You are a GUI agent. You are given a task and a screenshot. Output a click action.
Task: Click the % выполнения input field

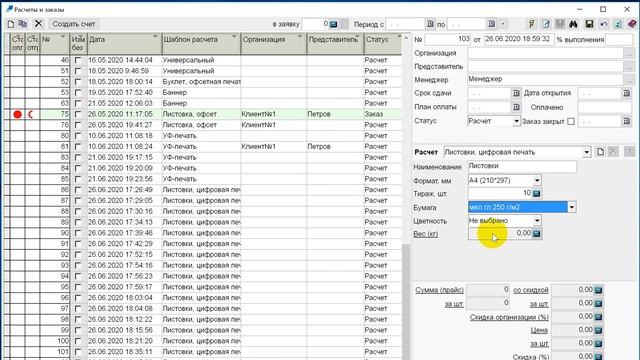click(x=619, y=40)
